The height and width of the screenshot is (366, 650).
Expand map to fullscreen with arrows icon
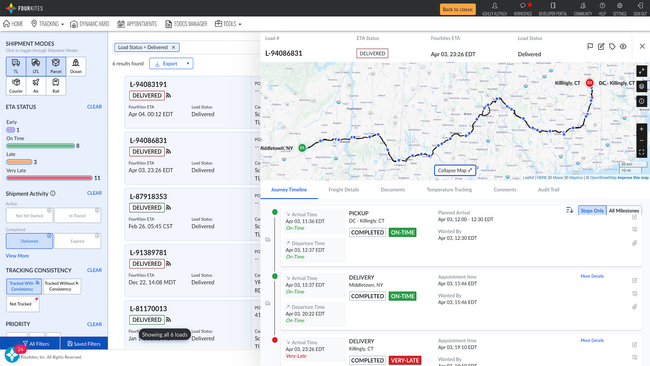[641, 71]
